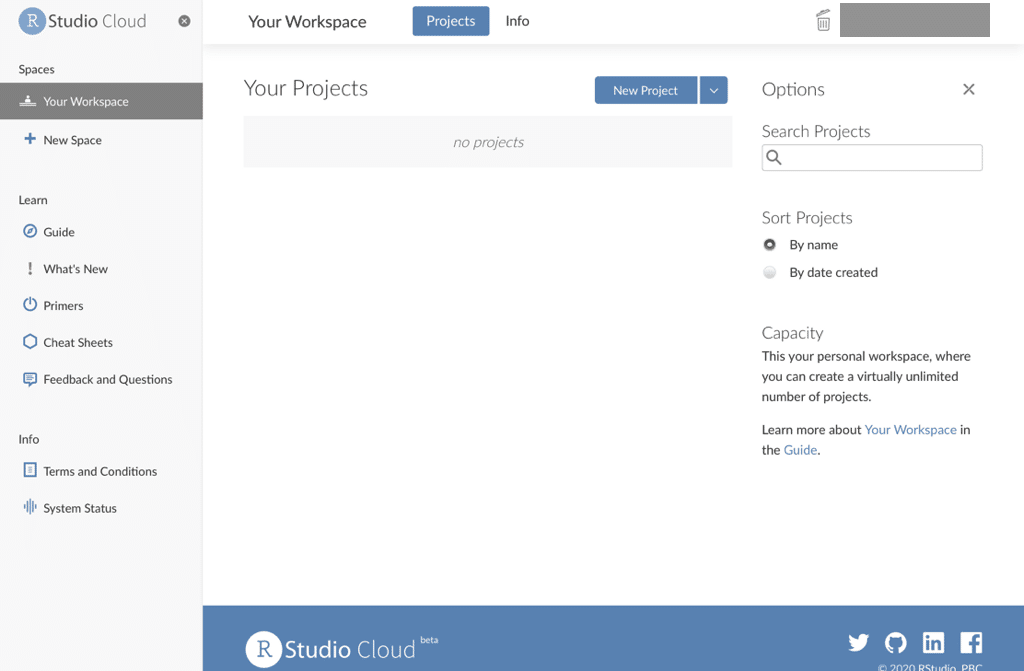Close the Options panel
1024x671 pixels.
click(968, 89)
